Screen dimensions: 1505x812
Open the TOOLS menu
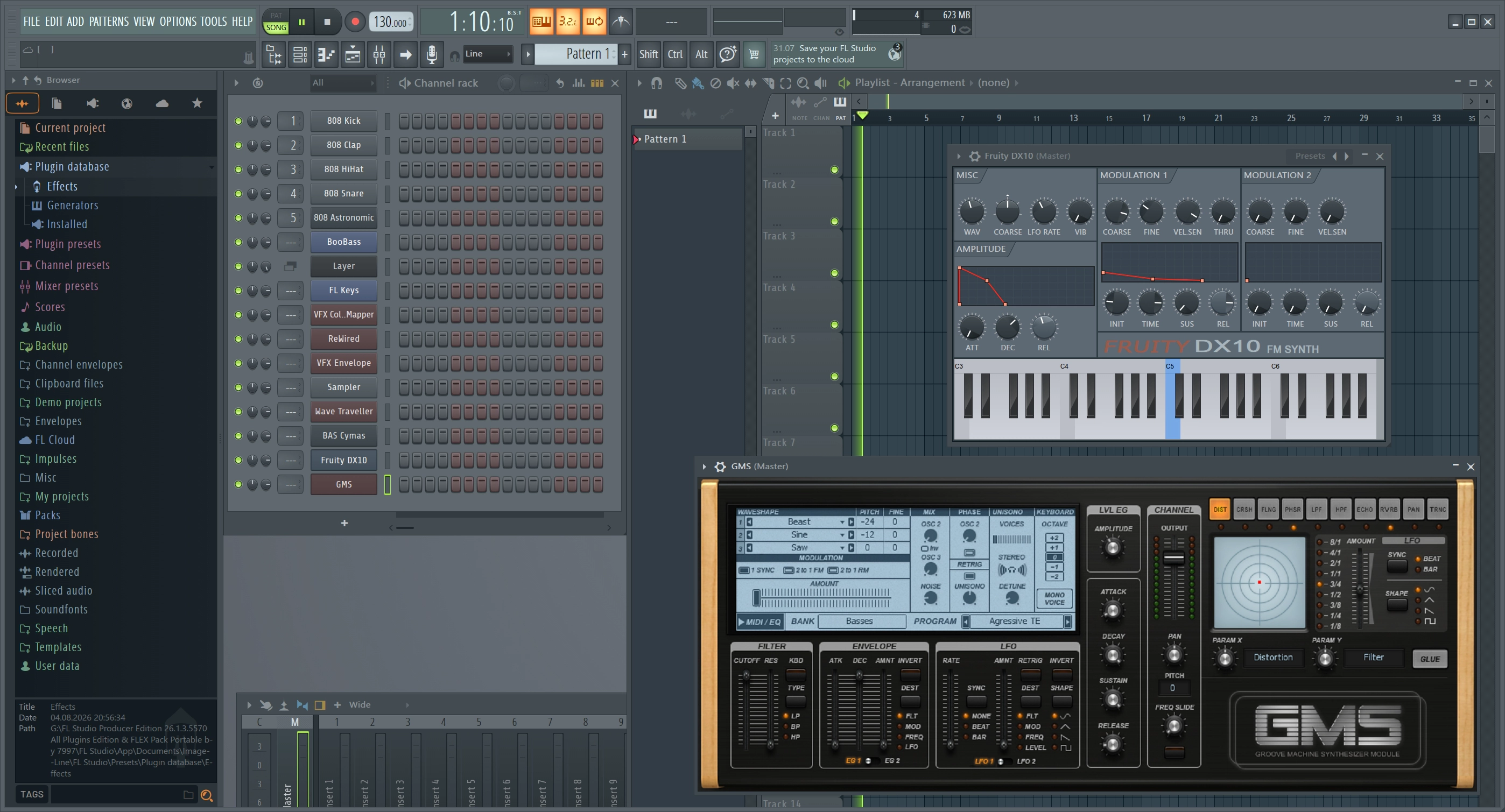[x=213, y=22]
